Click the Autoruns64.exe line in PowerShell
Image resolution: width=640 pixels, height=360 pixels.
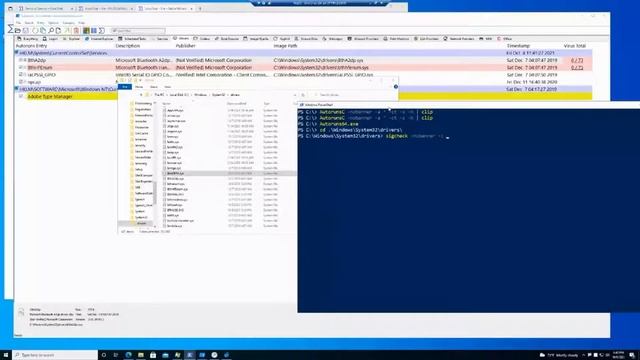point(339,124)
